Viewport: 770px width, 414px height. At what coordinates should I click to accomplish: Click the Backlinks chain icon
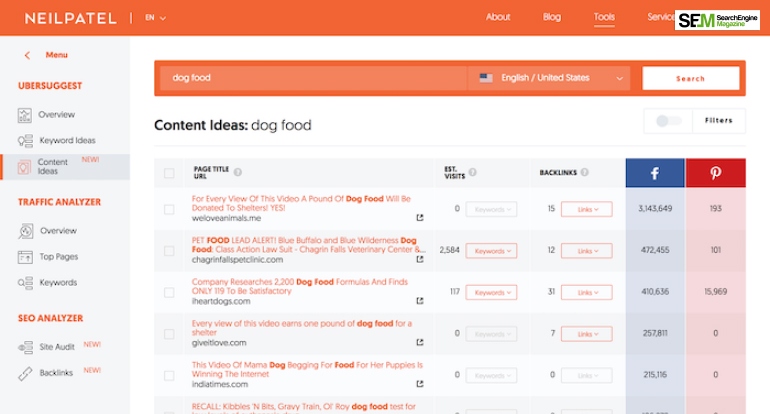(25, 373)
